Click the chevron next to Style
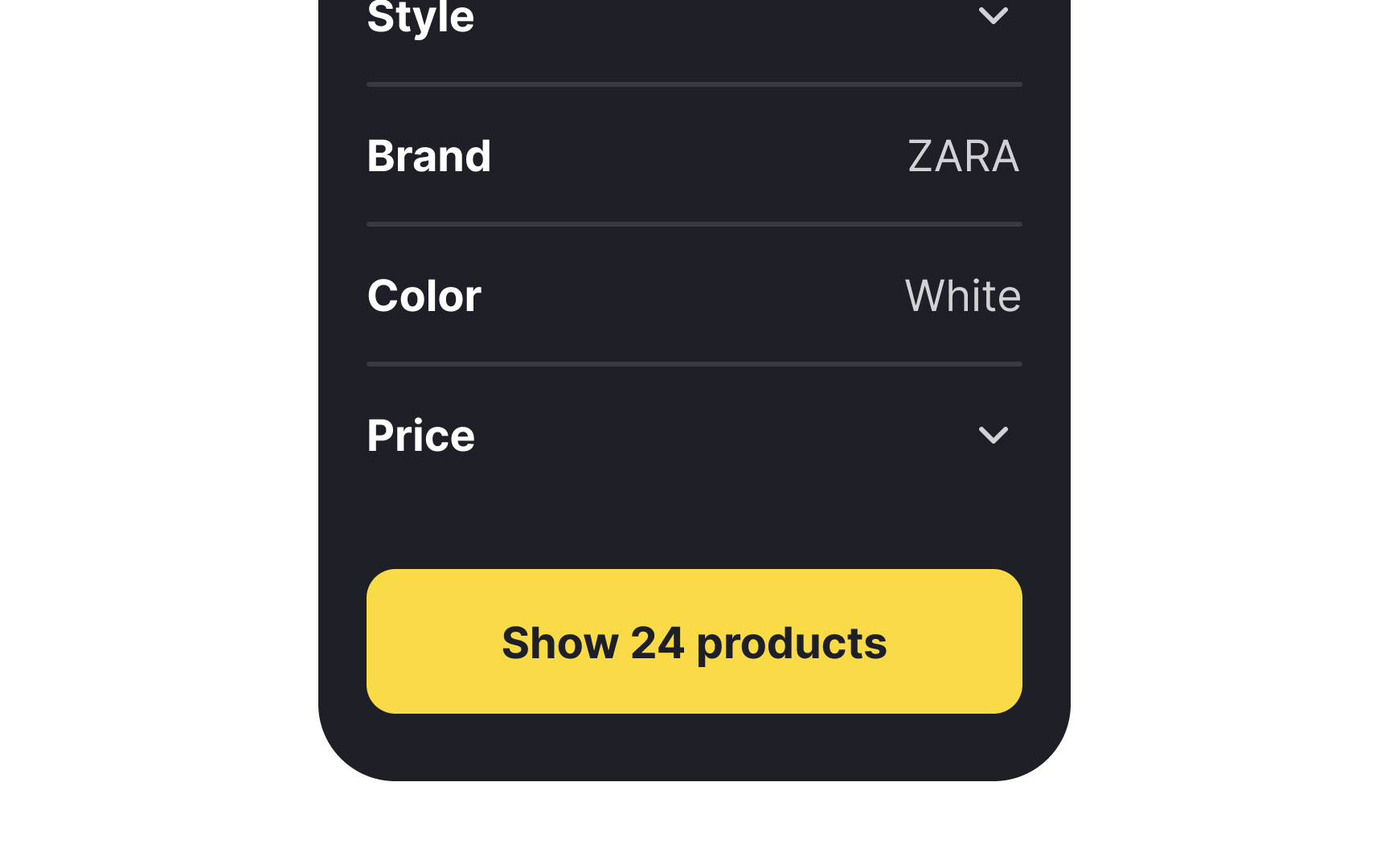 pyautogui.click(x=994, y=16)
